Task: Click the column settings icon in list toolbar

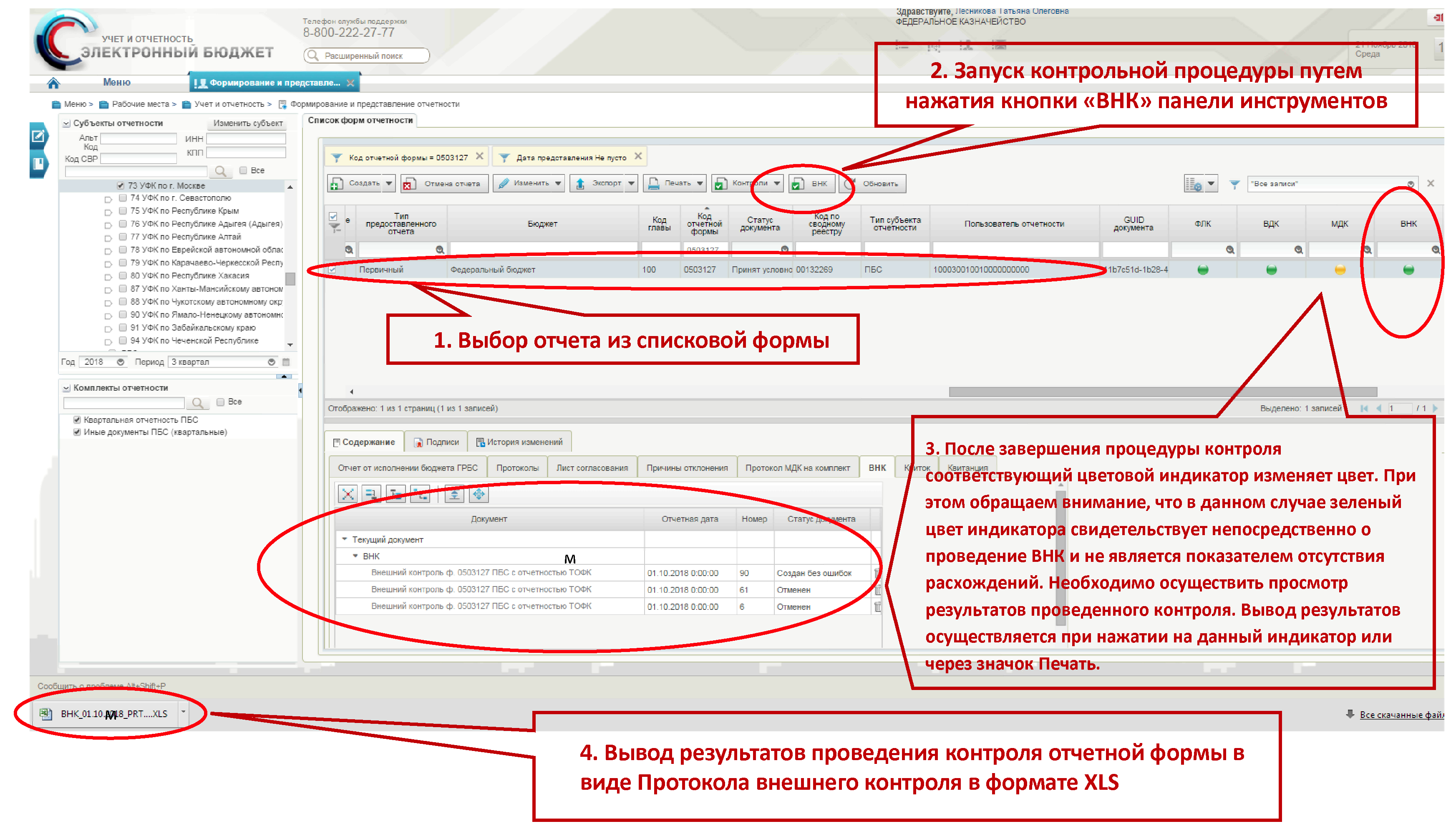Action: (x=1193, y=184)
